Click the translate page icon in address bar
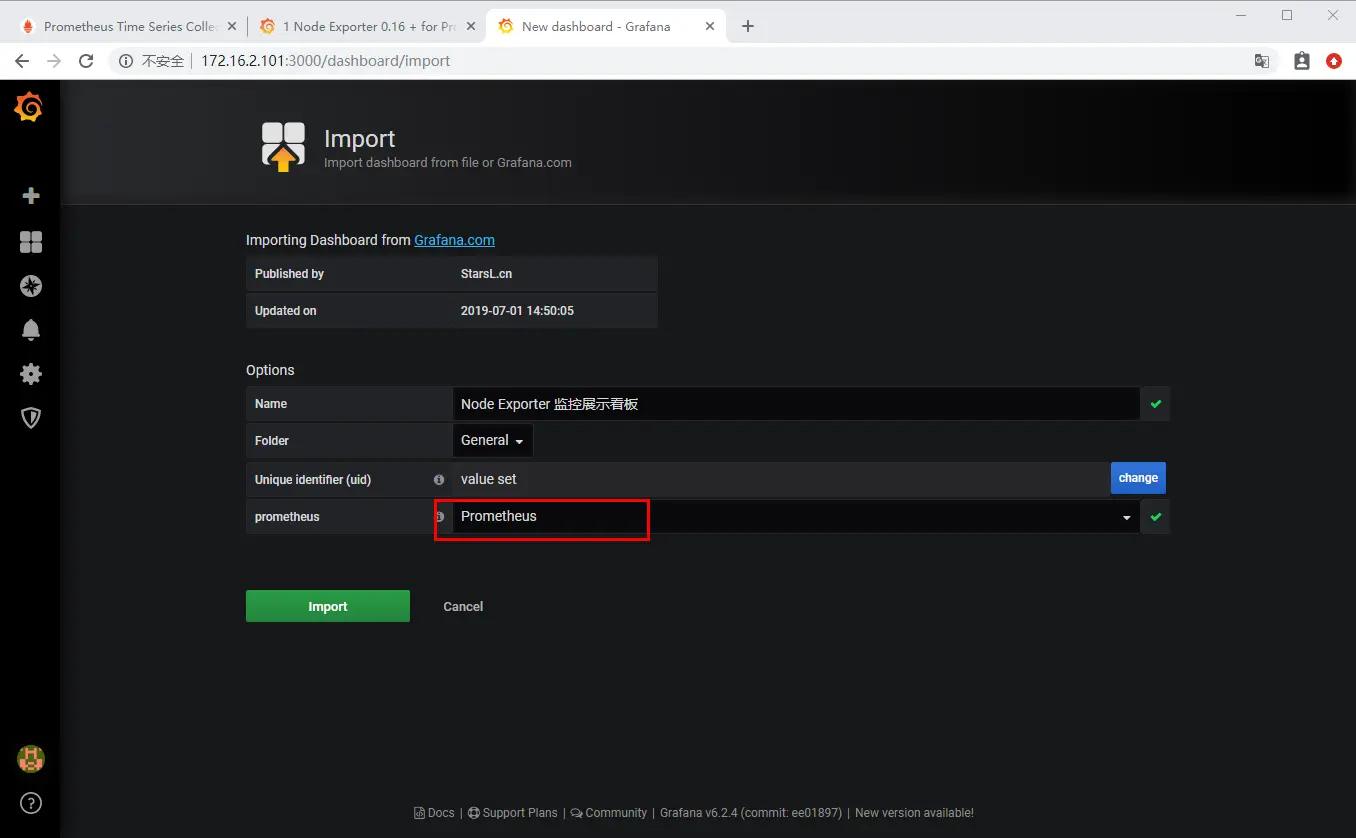This screenshot has width=1356, height=838. (x=1262, y=61)
